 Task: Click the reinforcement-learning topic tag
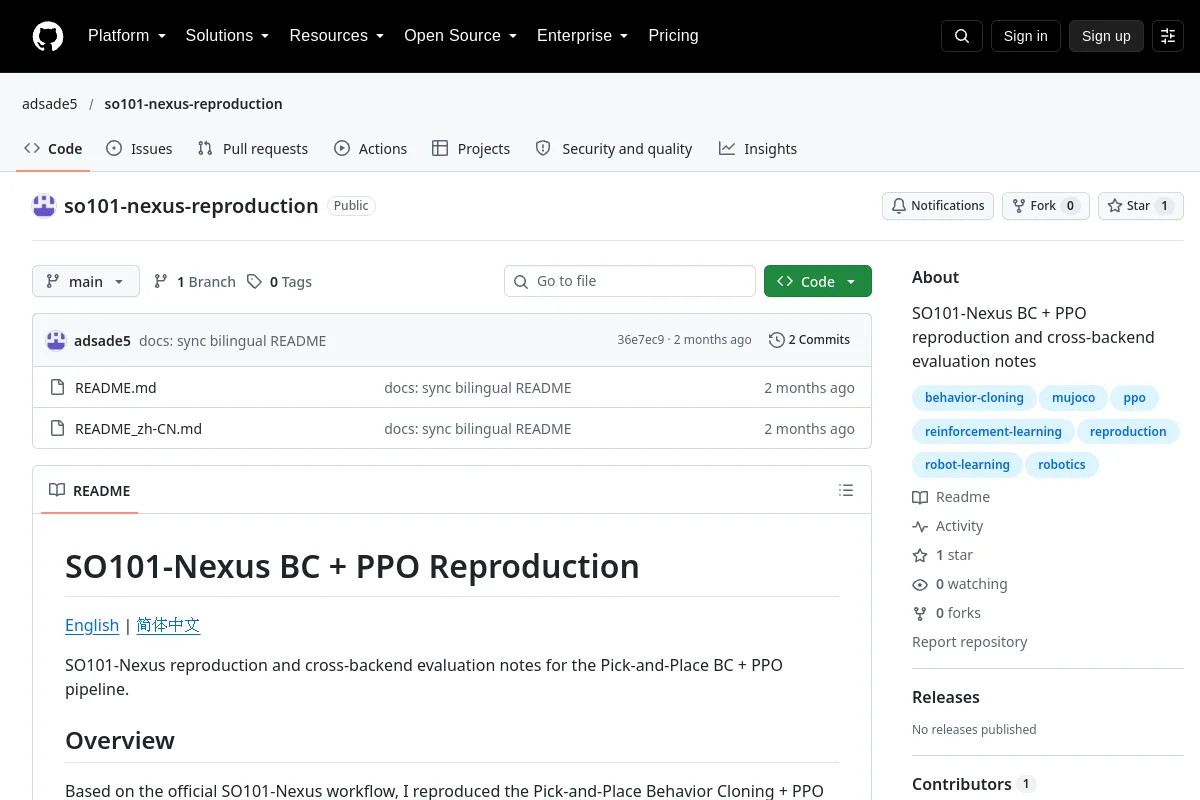[x=993, y=432]
